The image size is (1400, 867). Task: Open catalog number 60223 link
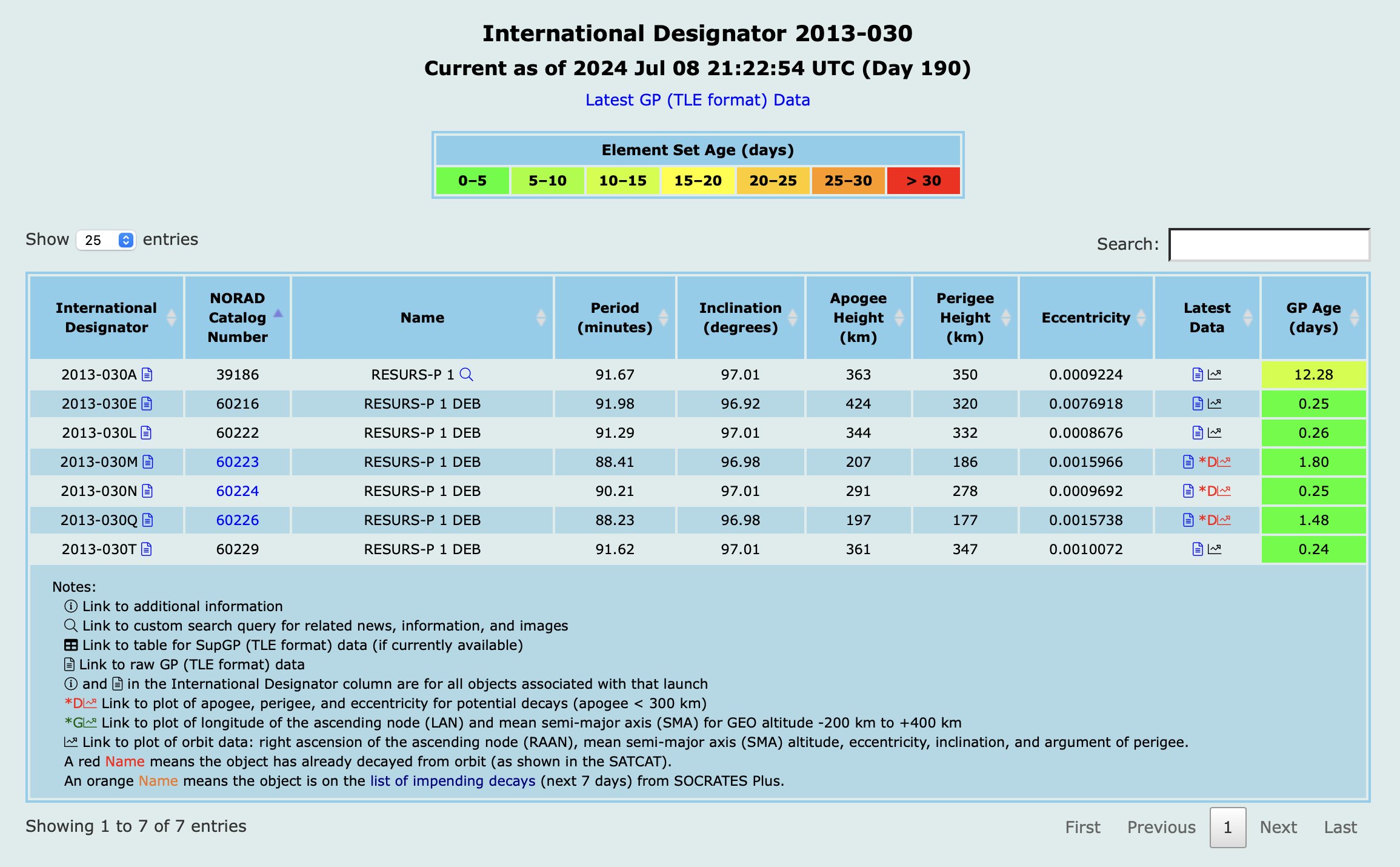pyautogui.click(x=238, y=462)
